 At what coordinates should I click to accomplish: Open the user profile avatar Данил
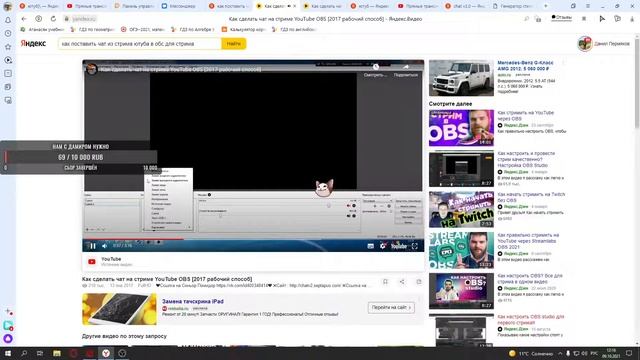[x=584, y=44]
